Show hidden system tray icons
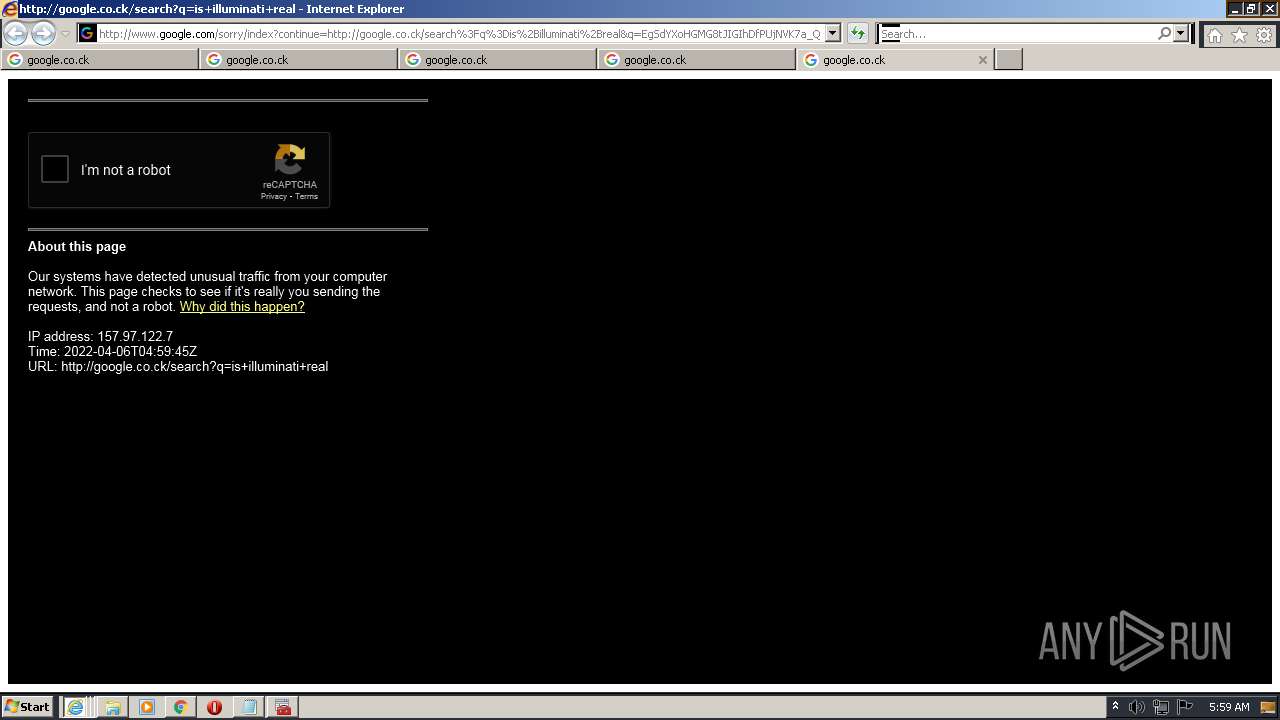1280x720 pixels. click(x=1116, y=707)
